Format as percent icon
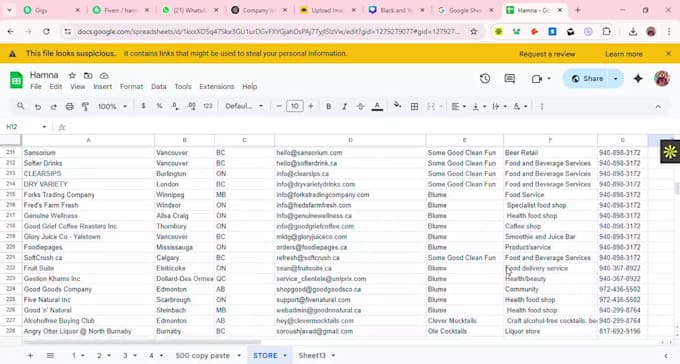This screenshot has width=680, height=364. click(x=159, y=106)
